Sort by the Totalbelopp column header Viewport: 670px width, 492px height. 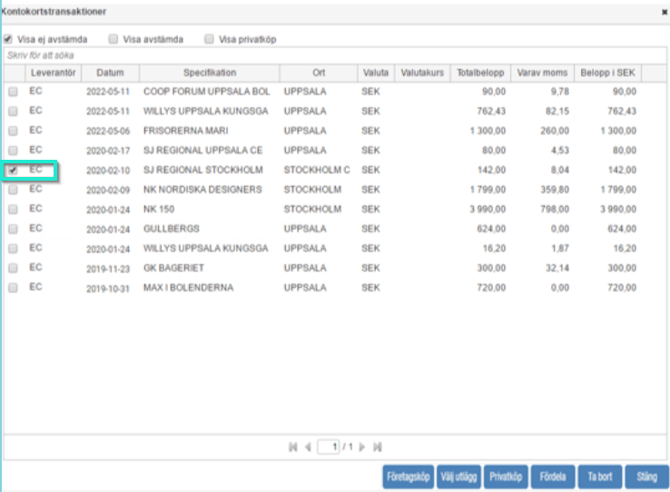(481, 73)
